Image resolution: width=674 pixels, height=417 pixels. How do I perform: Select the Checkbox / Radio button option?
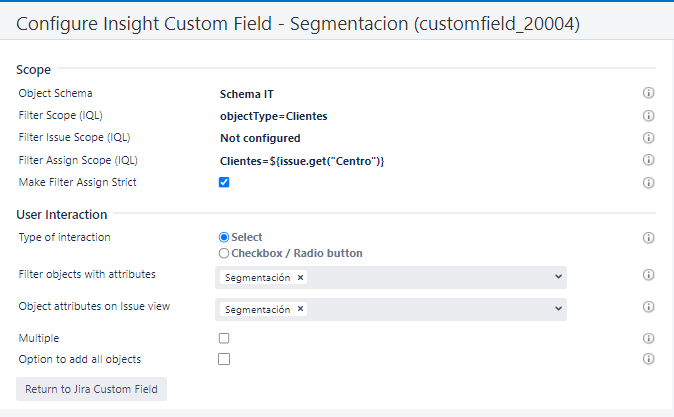point(224,253)
